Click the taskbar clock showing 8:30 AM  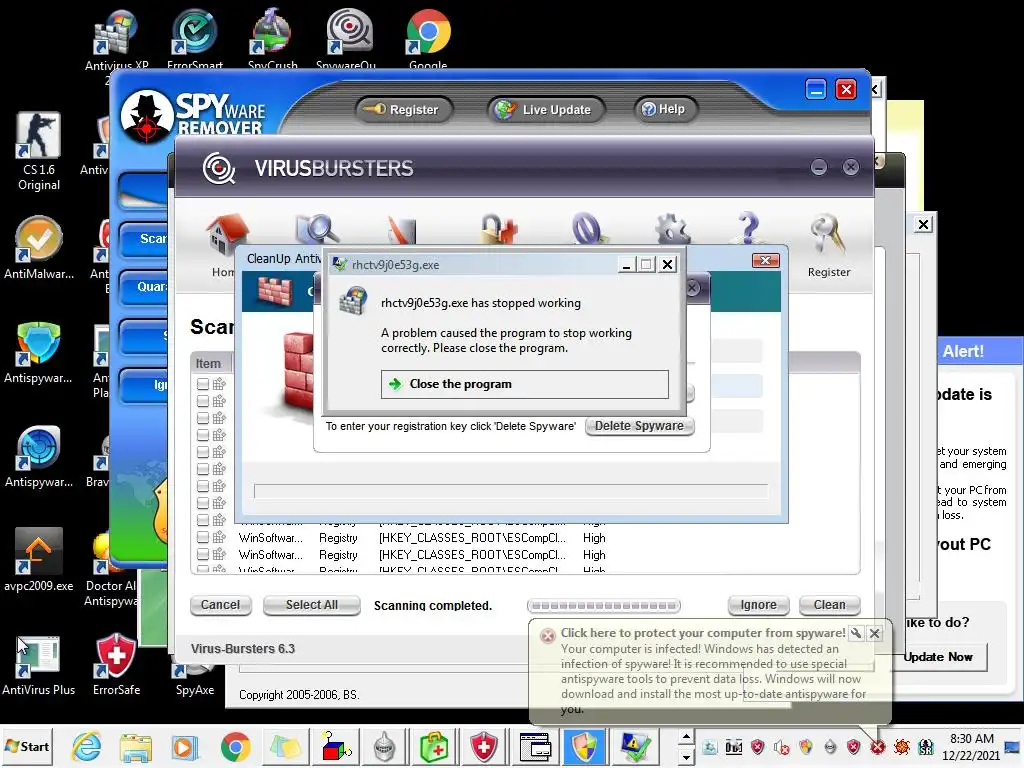pos(971,746)
